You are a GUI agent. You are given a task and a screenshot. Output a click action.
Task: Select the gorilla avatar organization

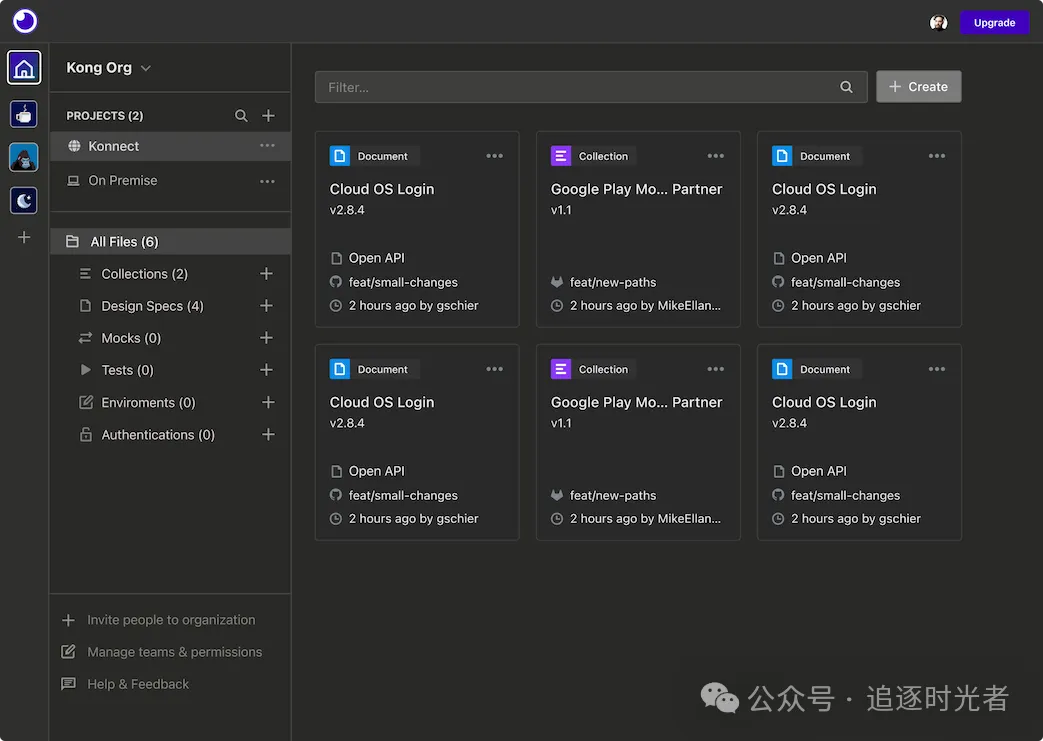[24, 157]
